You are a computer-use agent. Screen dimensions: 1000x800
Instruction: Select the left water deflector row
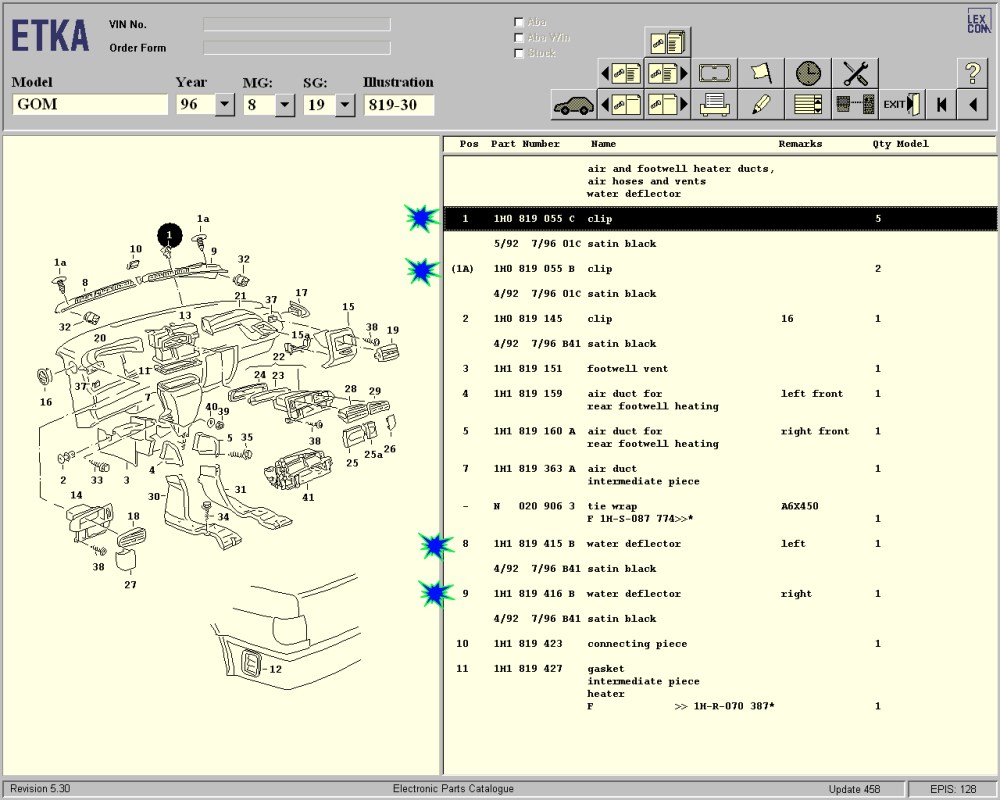720,544
